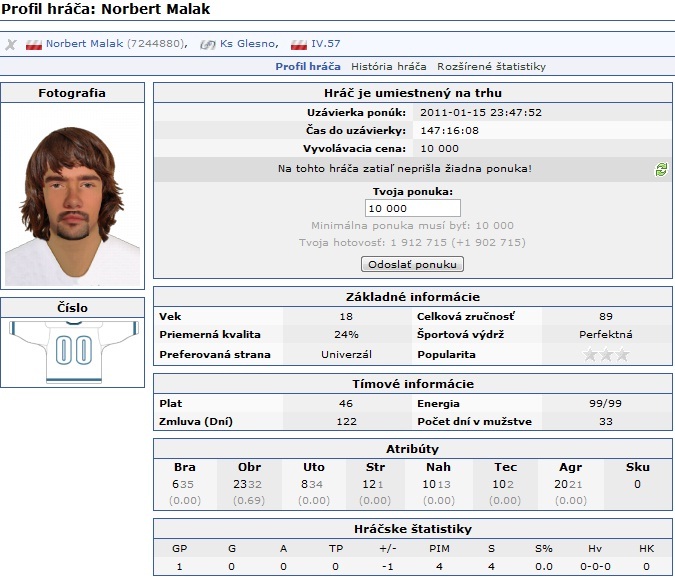675x577 pixels.
Task: Click the Športová výdrž value Perfektná
Action: tap(606, 335)
